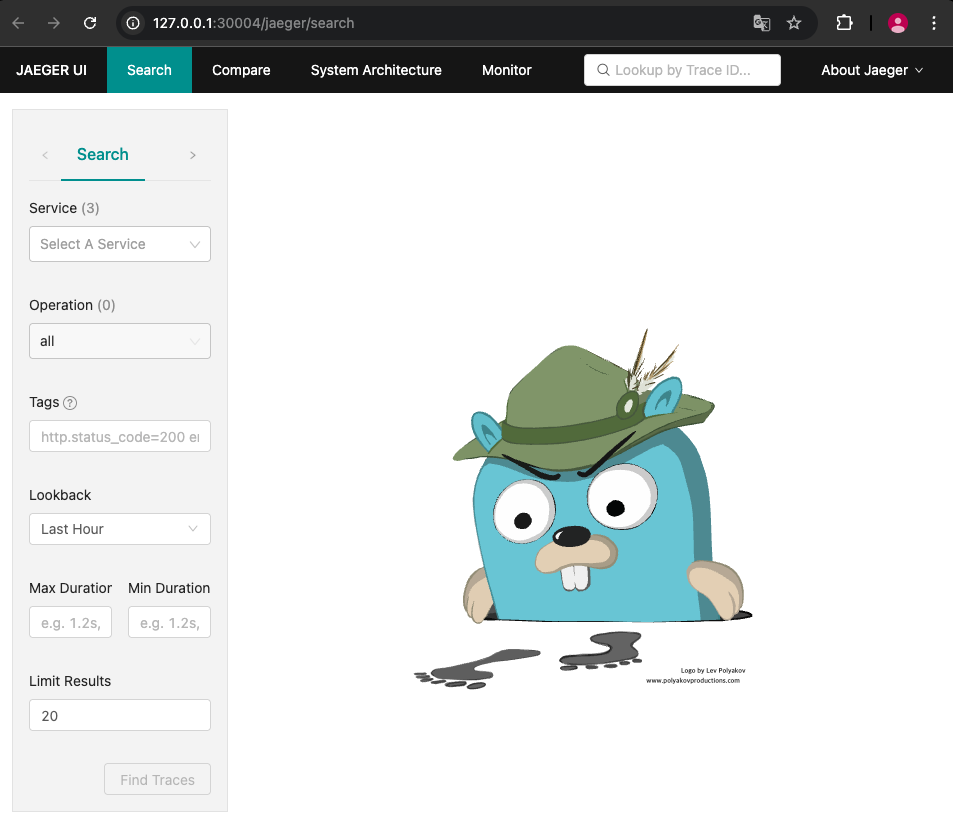953x818 pixels.
Task: Open the translate page icon
Action: [x=762, y=23]
